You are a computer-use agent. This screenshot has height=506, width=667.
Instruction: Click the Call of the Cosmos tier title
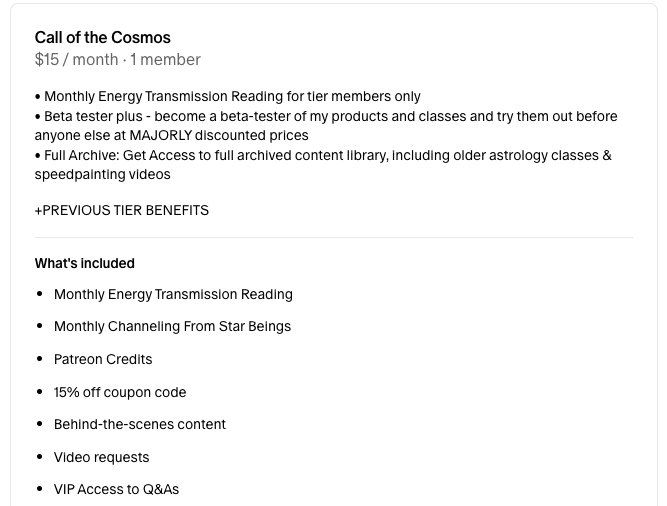[103, 37]
